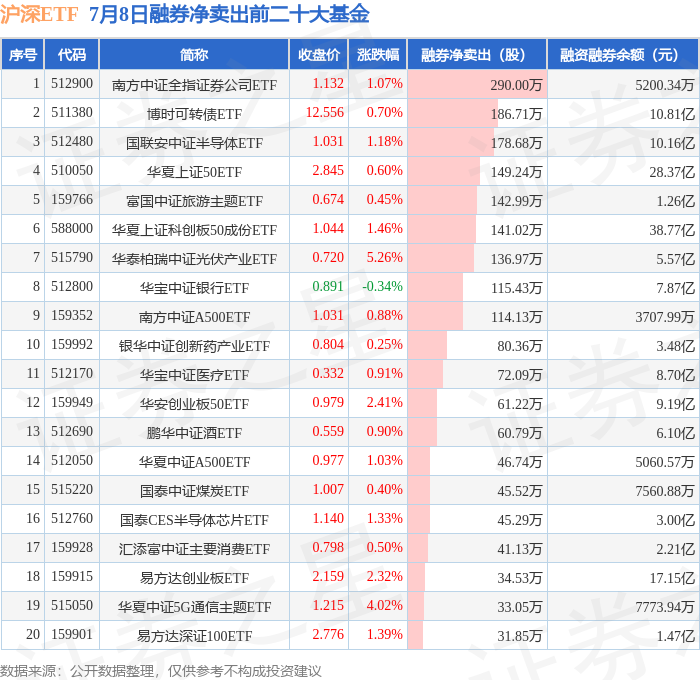Click code 159901
Image resolution: width=700 pixels, height=680 pixels.
(72, 635)
